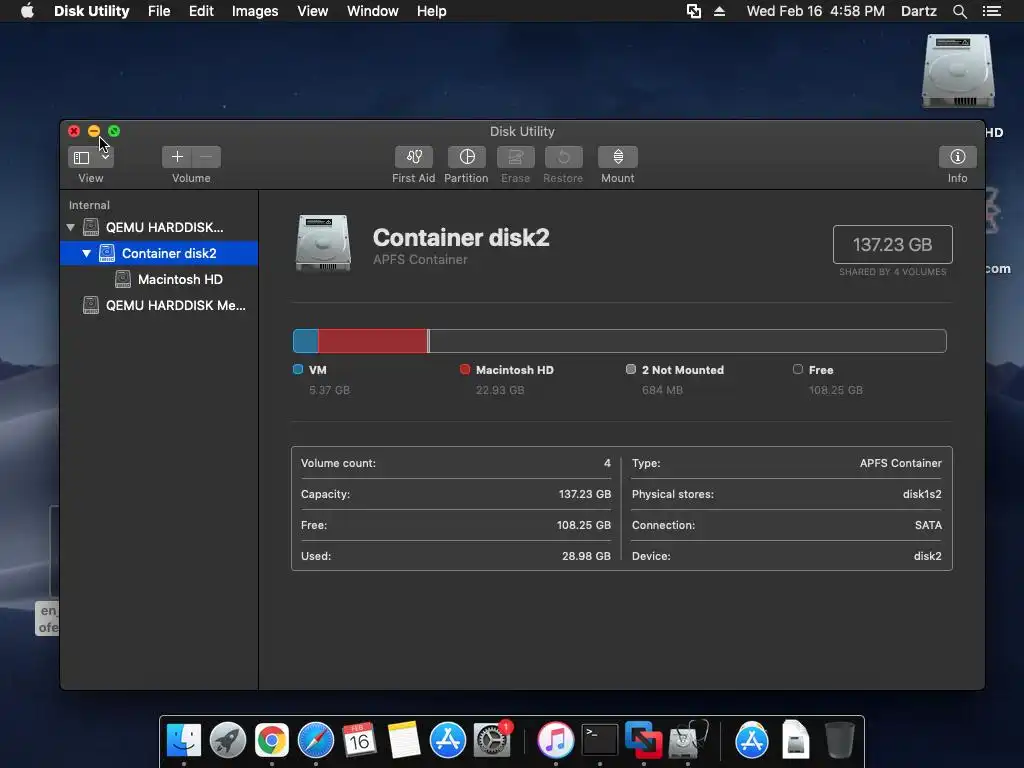Open the File menu
The height and width of the screenshot is (768, 1024).
click(x=159, y=11)
